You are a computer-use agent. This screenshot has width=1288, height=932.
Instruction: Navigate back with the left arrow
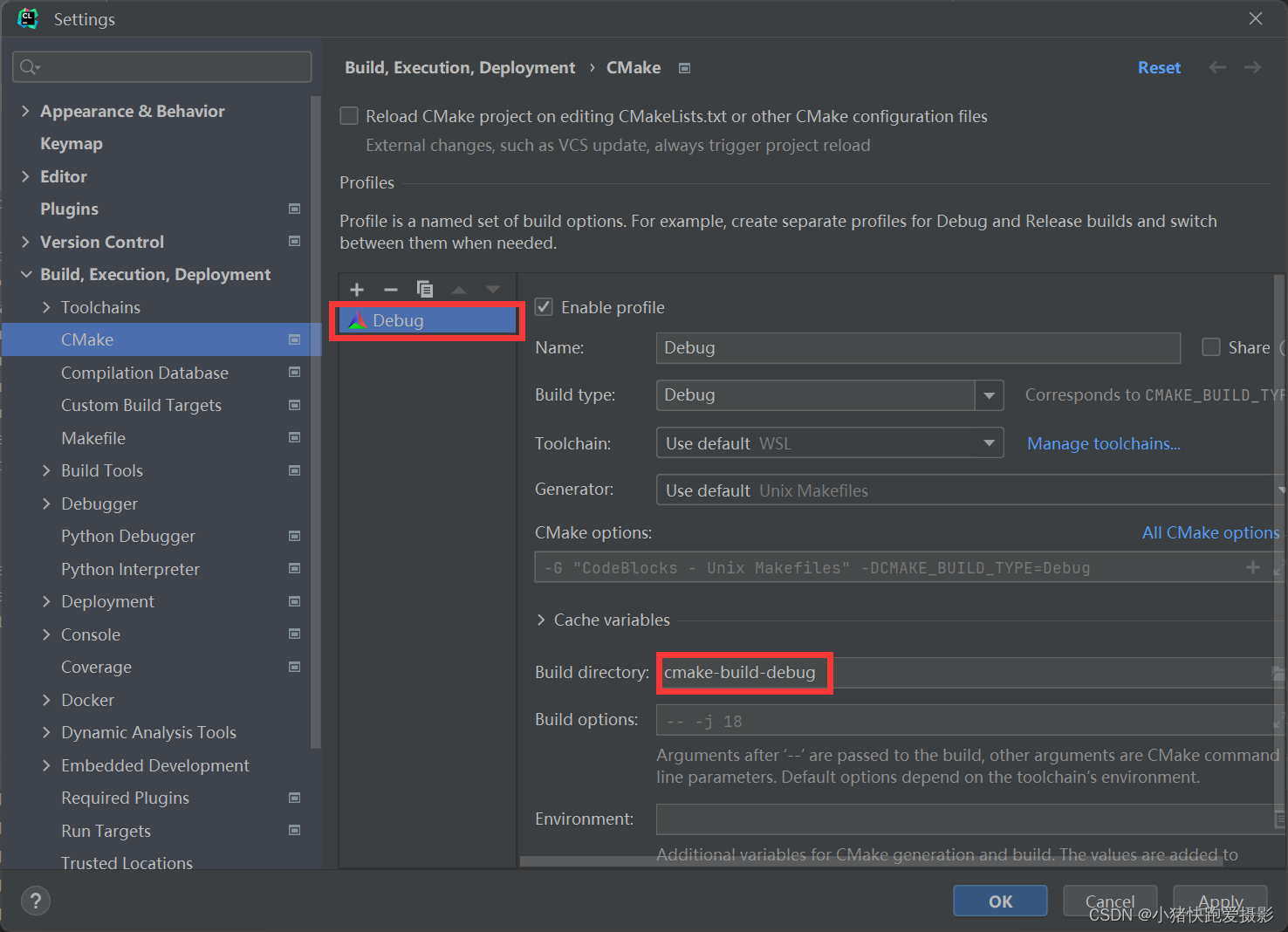pos(1217,67)
